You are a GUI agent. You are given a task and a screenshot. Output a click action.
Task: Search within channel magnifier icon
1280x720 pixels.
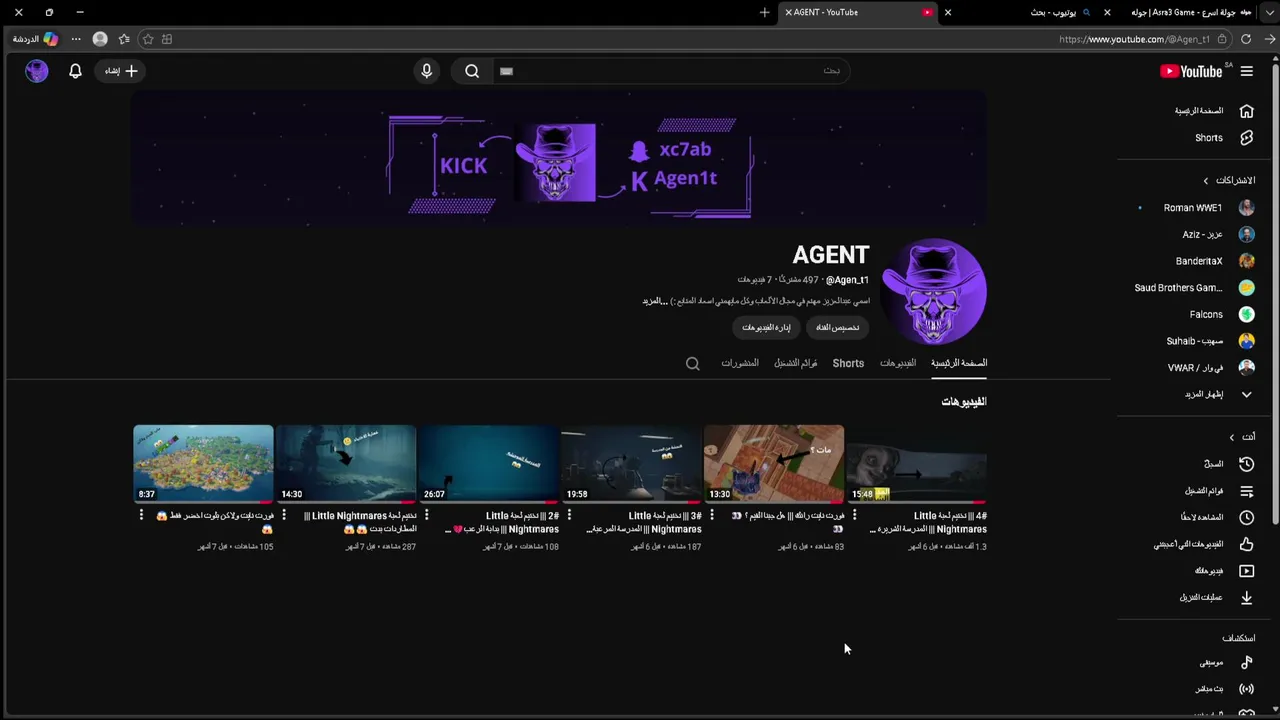tap(693, 363)
